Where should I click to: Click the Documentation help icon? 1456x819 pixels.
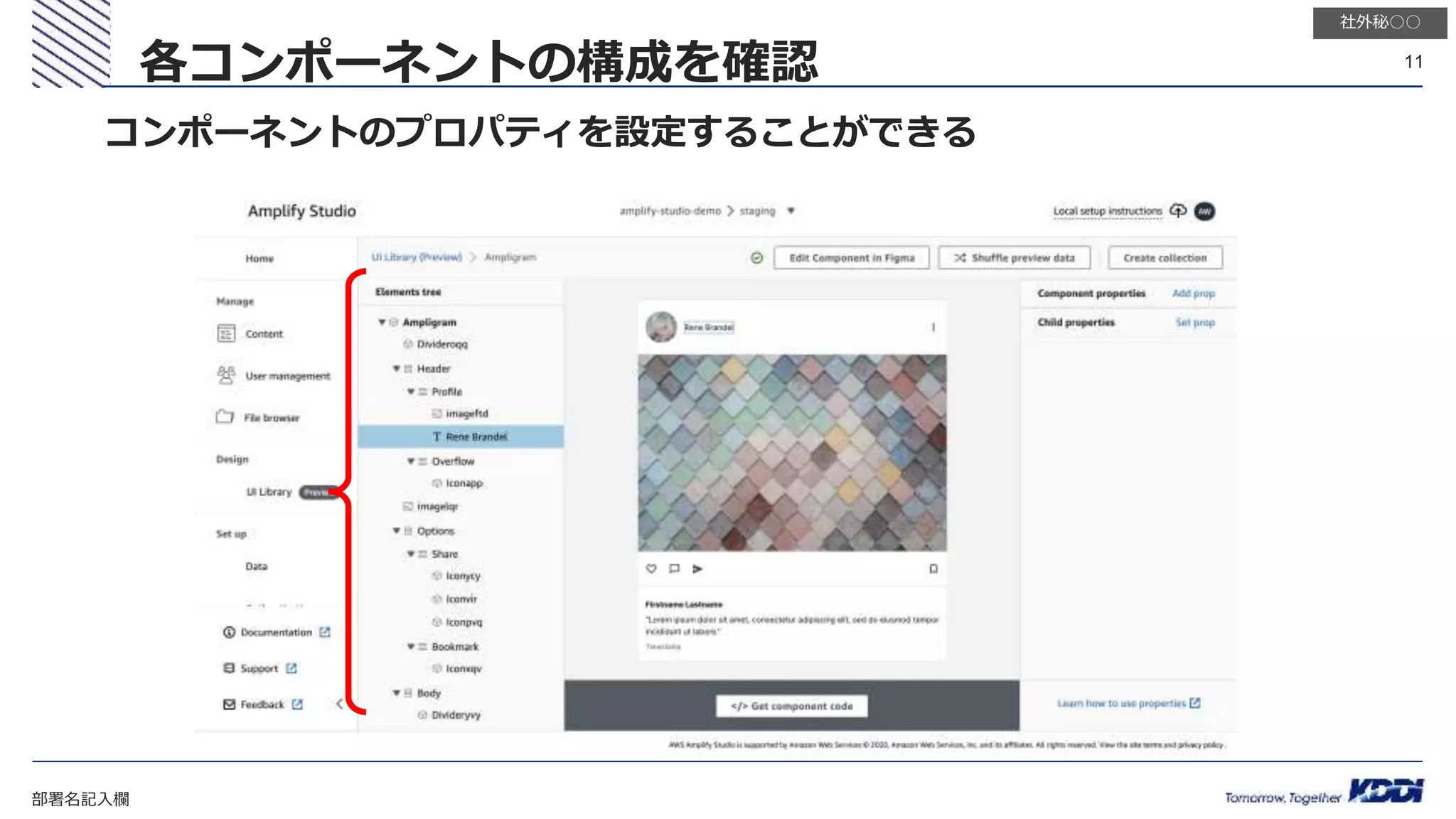(229, 632)
